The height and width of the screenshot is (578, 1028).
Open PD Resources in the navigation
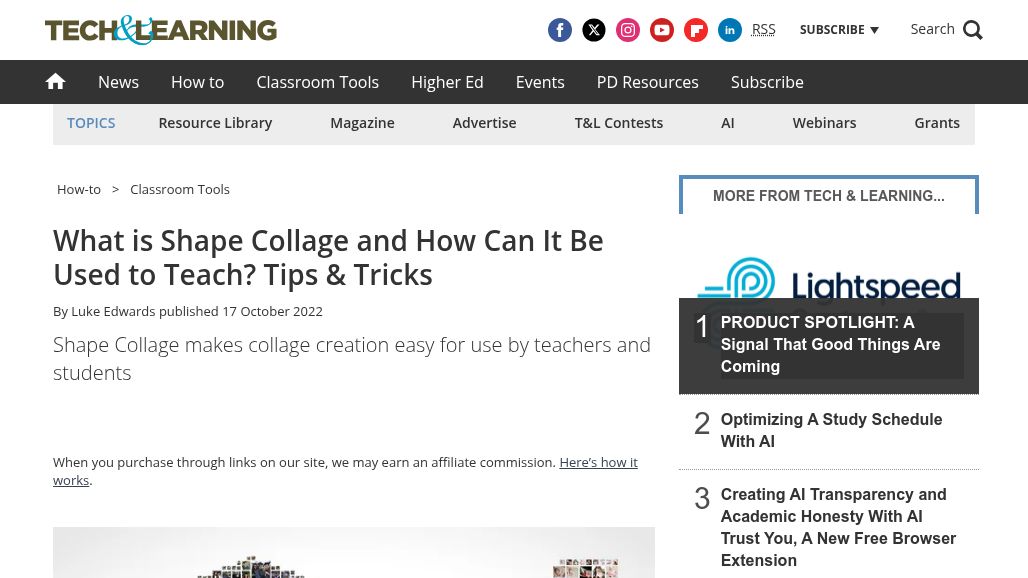tap(648, 82)
